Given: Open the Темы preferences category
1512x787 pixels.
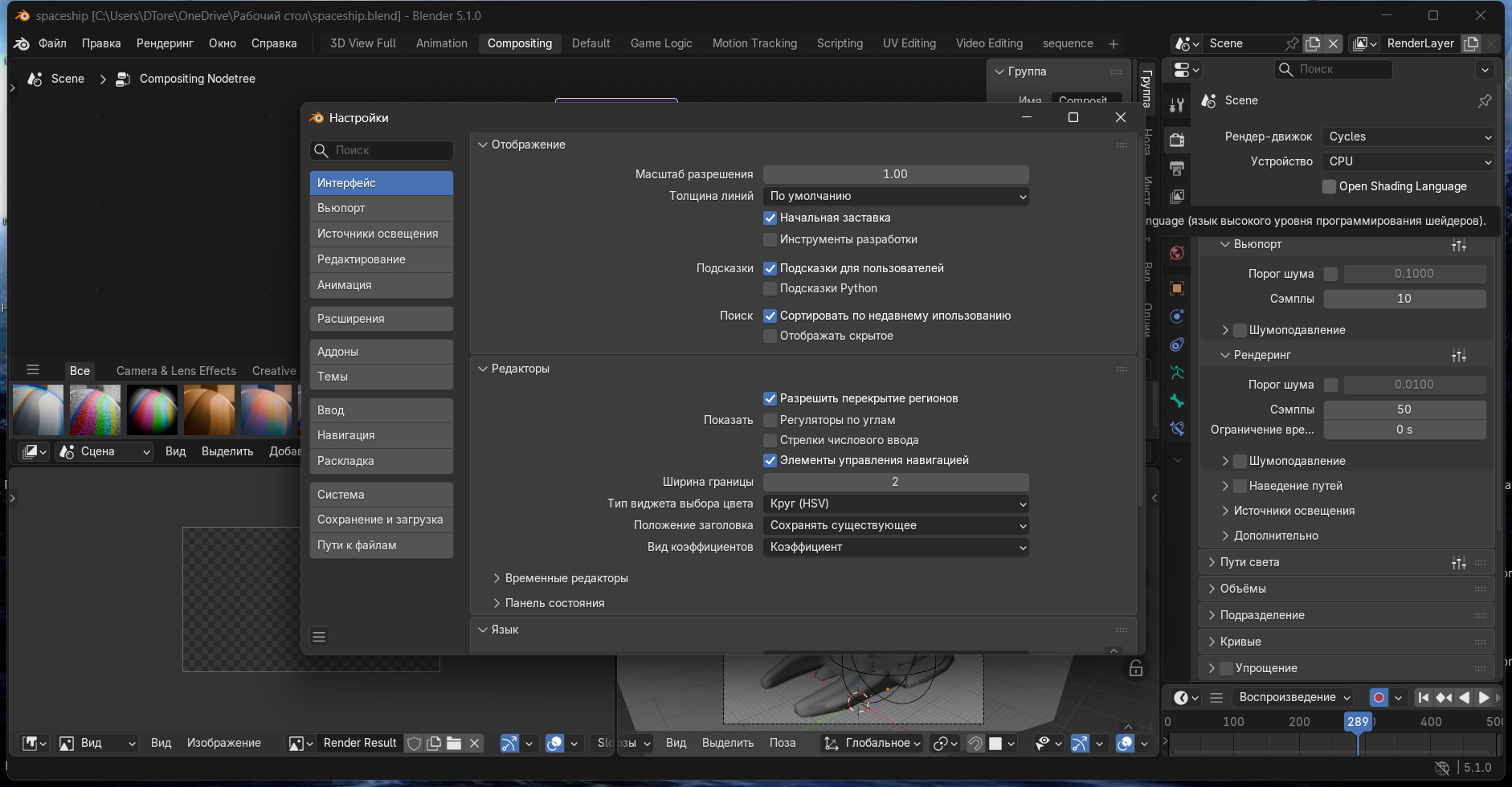Looking at the screenshot, I should tap(381, 377).
